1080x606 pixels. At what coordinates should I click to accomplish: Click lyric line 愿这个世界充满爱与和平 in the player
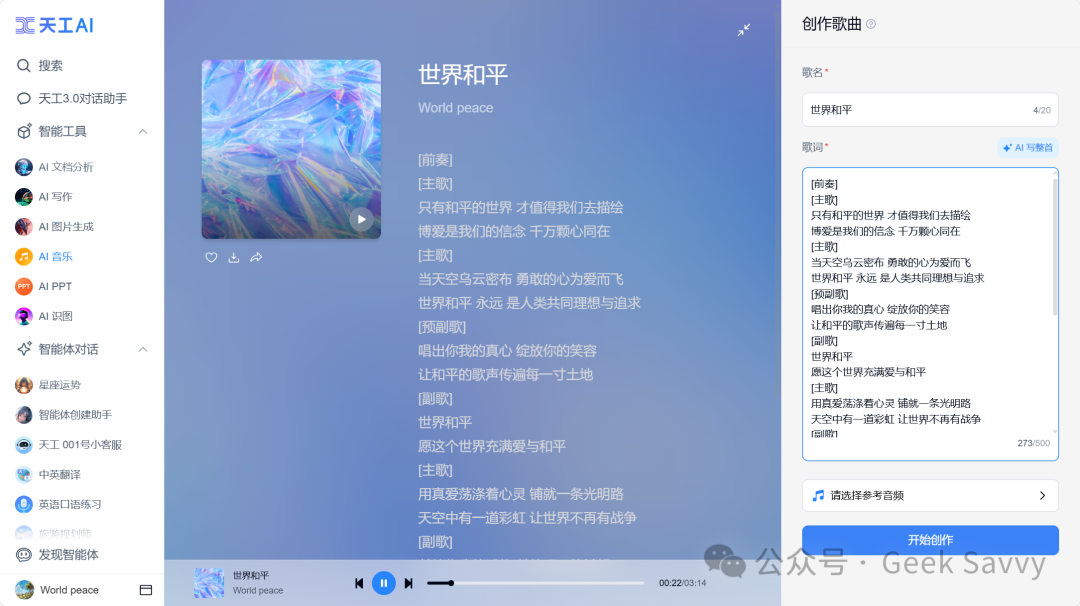(x=492, y=446)
